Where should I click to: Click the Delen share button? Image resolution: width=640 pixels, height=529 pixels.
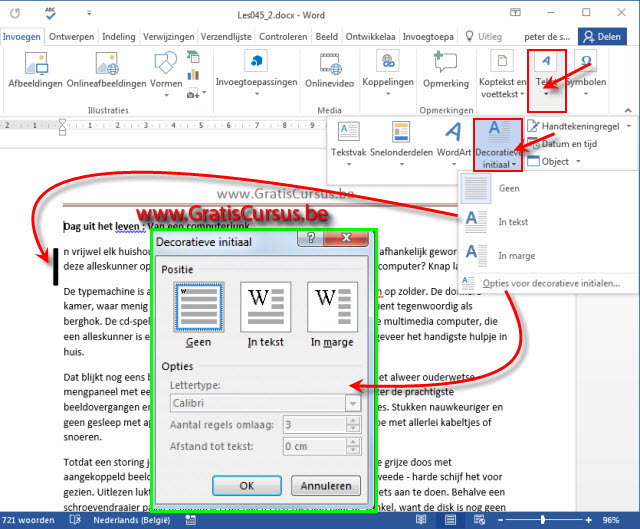pos(602,37)
